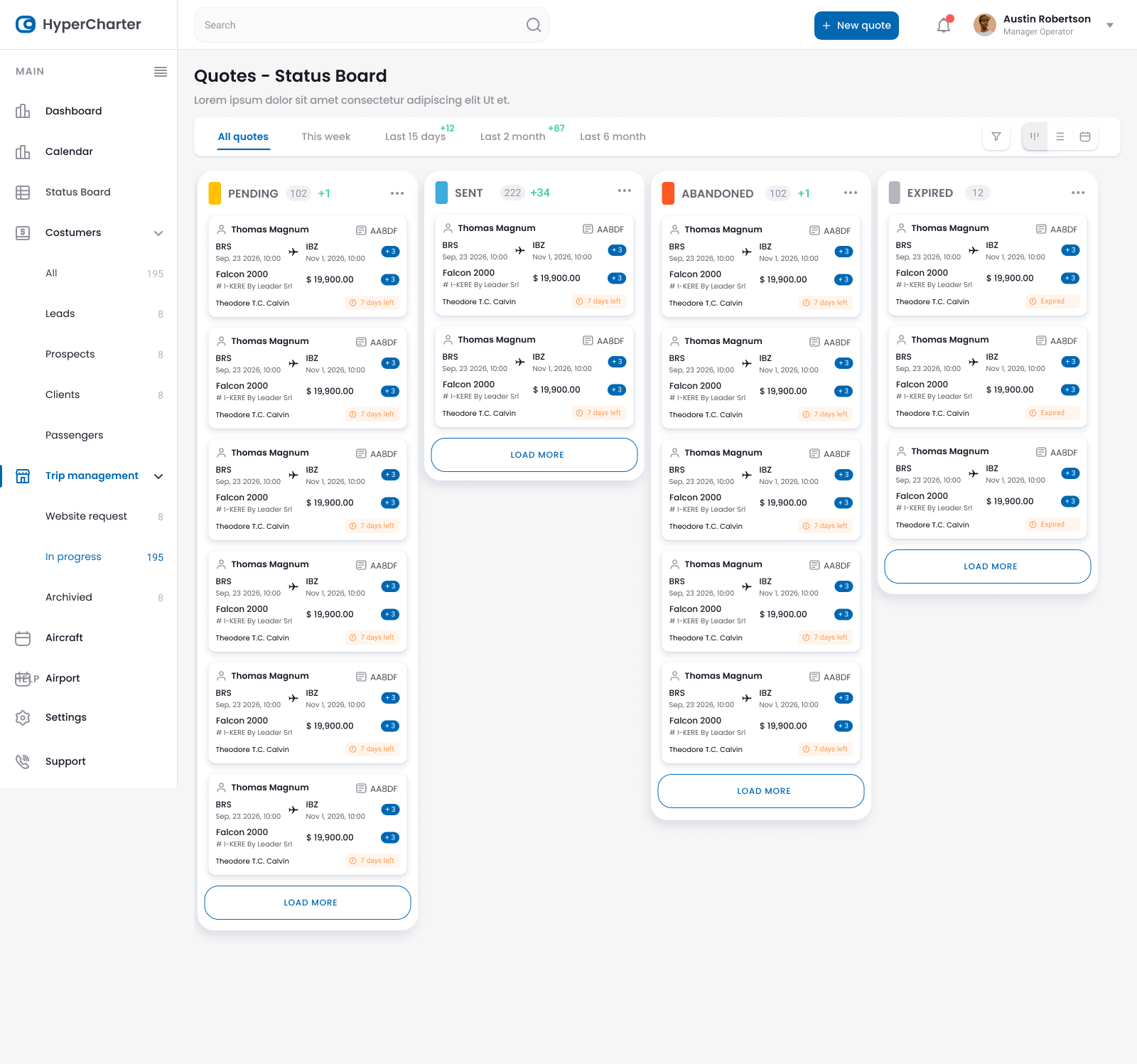
Task: Click Austin Robertson's avatar
Action: [x=985, y=25]
